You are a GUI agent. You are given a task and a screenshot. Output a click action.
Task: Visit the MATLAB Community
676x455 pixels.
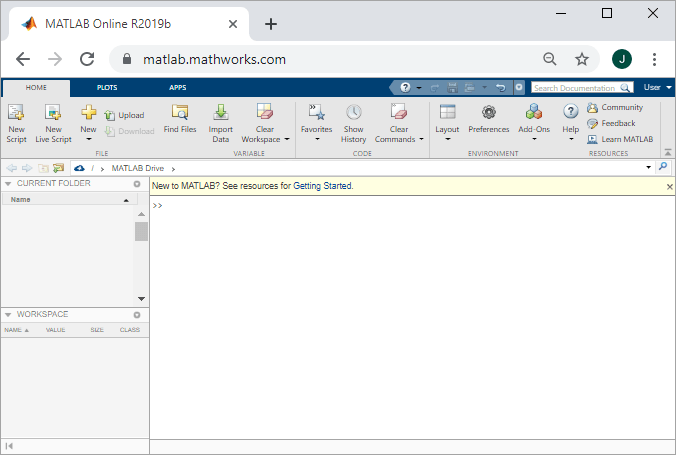pyautogui.click(x=615, y=107)
